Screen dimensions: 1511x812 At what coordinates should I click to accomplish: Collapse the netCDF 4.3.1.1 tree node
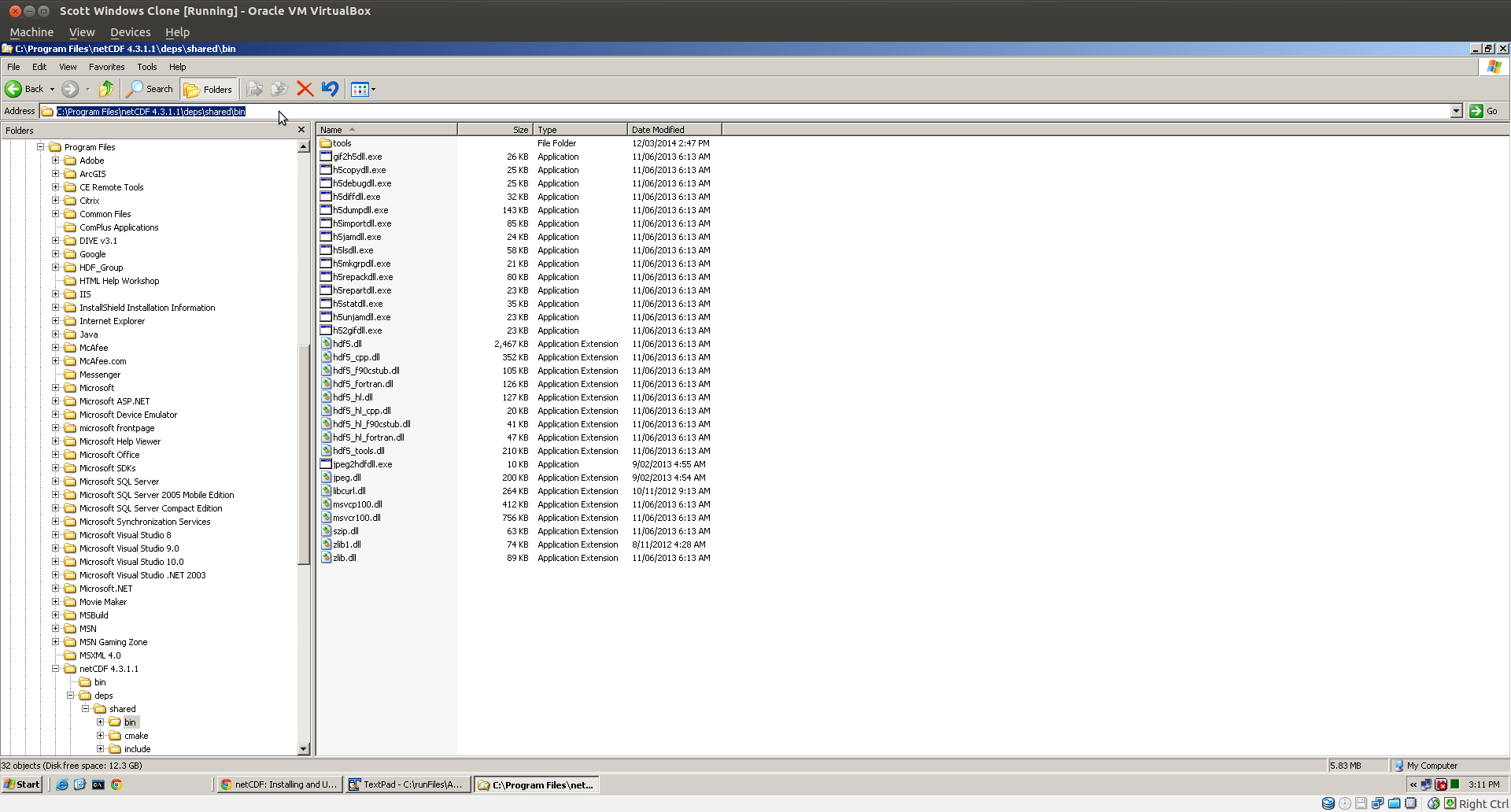pos(56,669)
